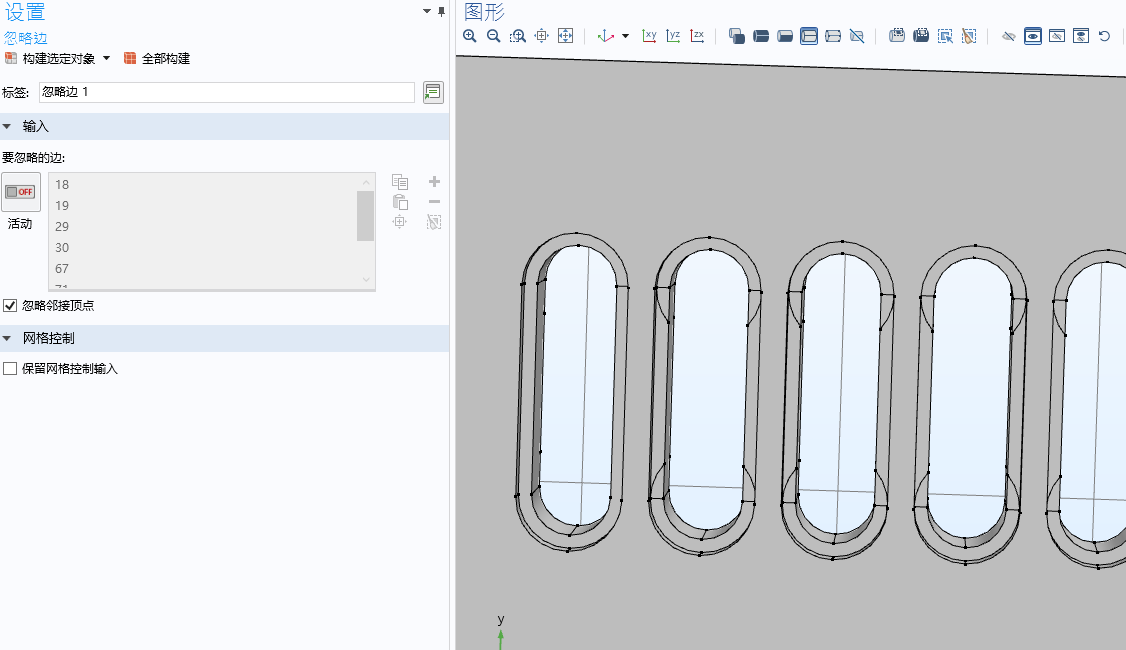1126x650 pixels.
Task: Click the Reset Hiding arrow icon
Action: click(1104, 36)
